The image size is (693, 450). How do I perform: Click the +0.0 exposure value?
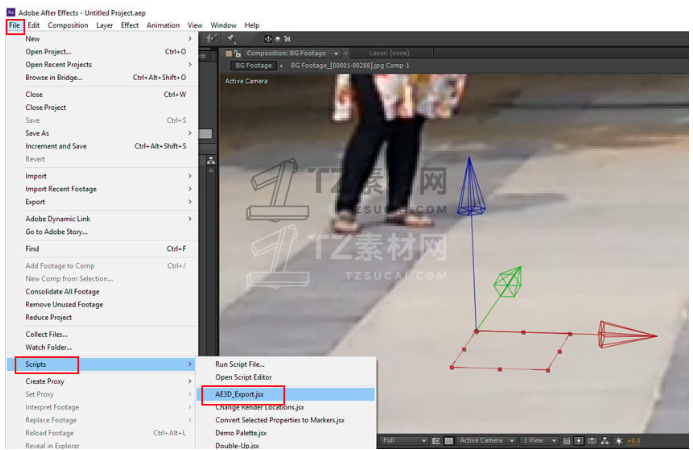pyautogui.click(x=633, y=441)
